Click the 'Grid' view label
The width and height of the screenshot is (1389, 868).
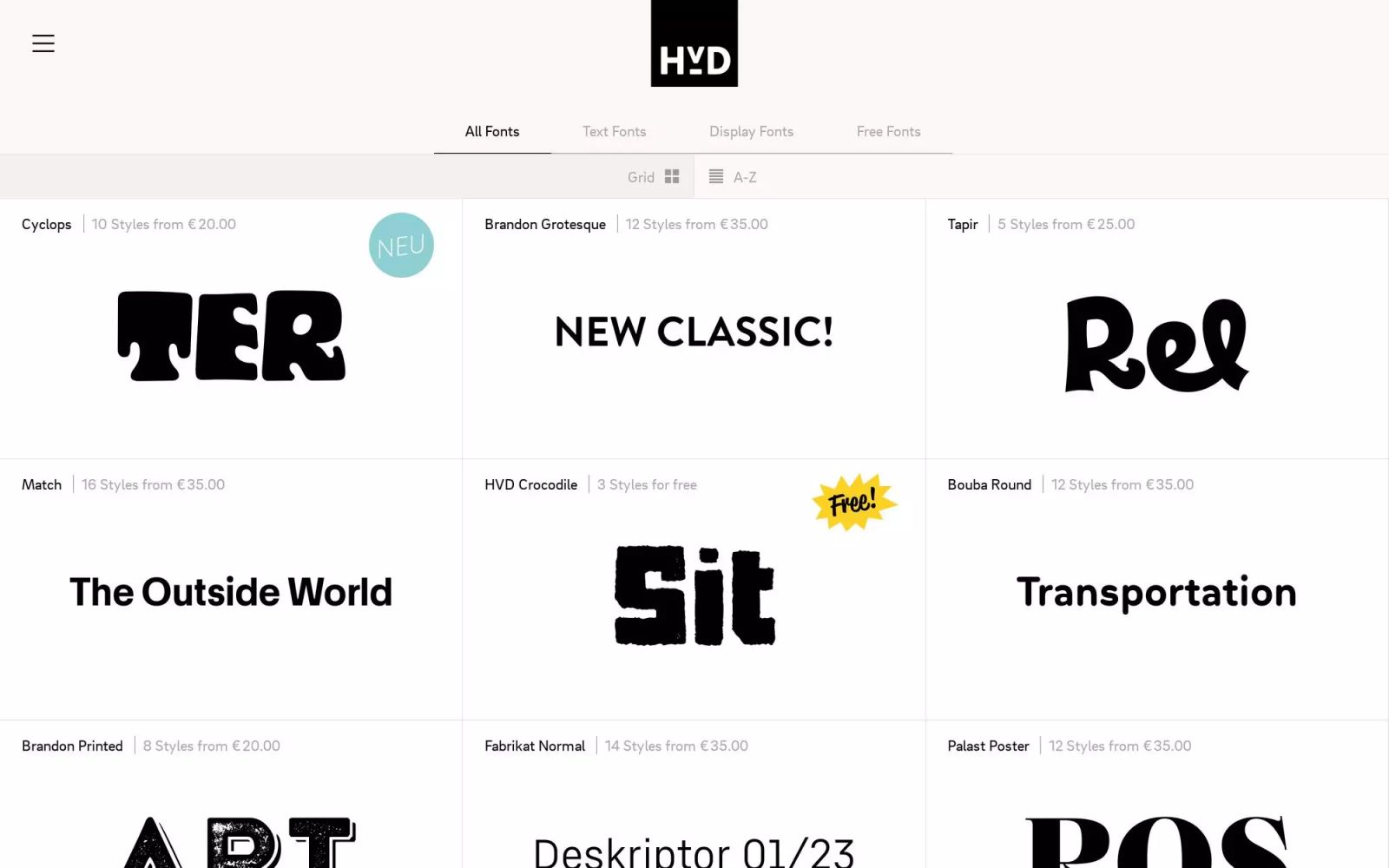[x=641, y=178]
